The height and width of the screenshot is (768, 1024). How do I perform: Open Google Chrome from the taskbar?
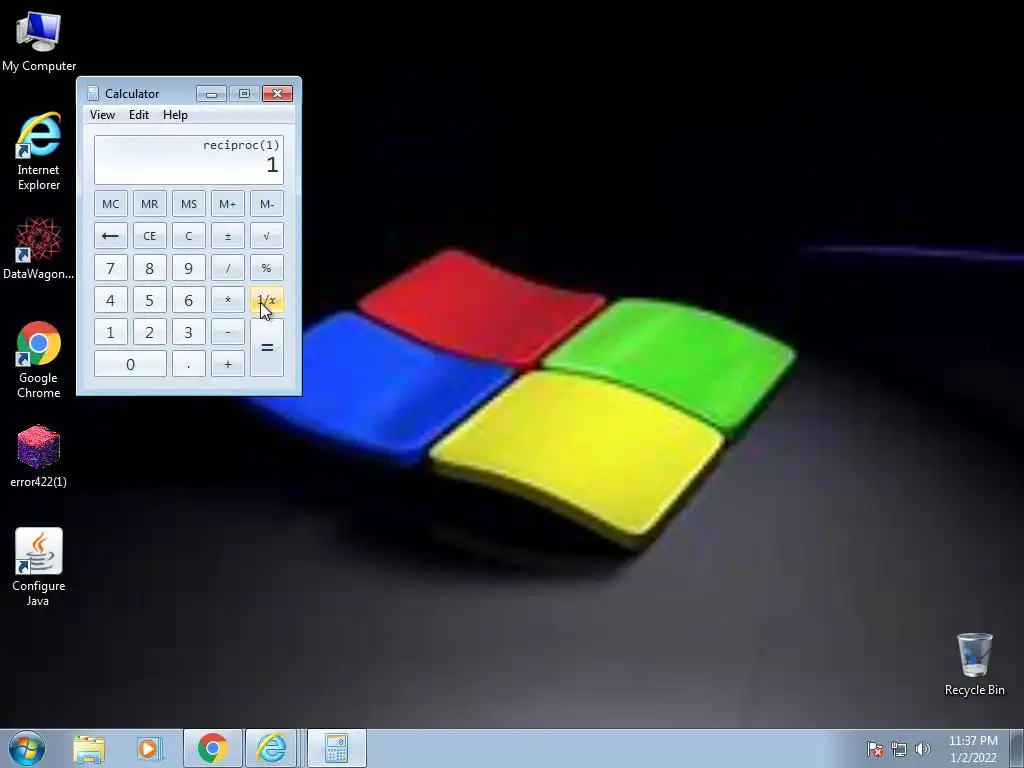pyautogui.click(x=212, y=748)
